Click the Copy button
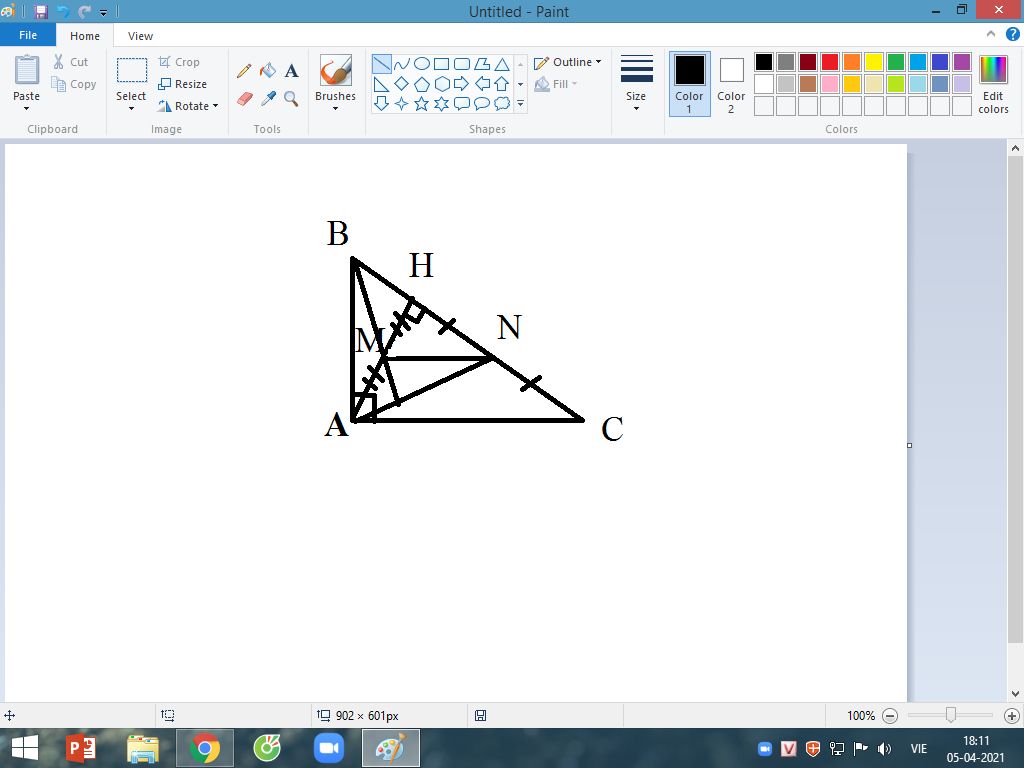Image resolution: width=1024 pixels, height=768 pixels. [x=74, y=84]
